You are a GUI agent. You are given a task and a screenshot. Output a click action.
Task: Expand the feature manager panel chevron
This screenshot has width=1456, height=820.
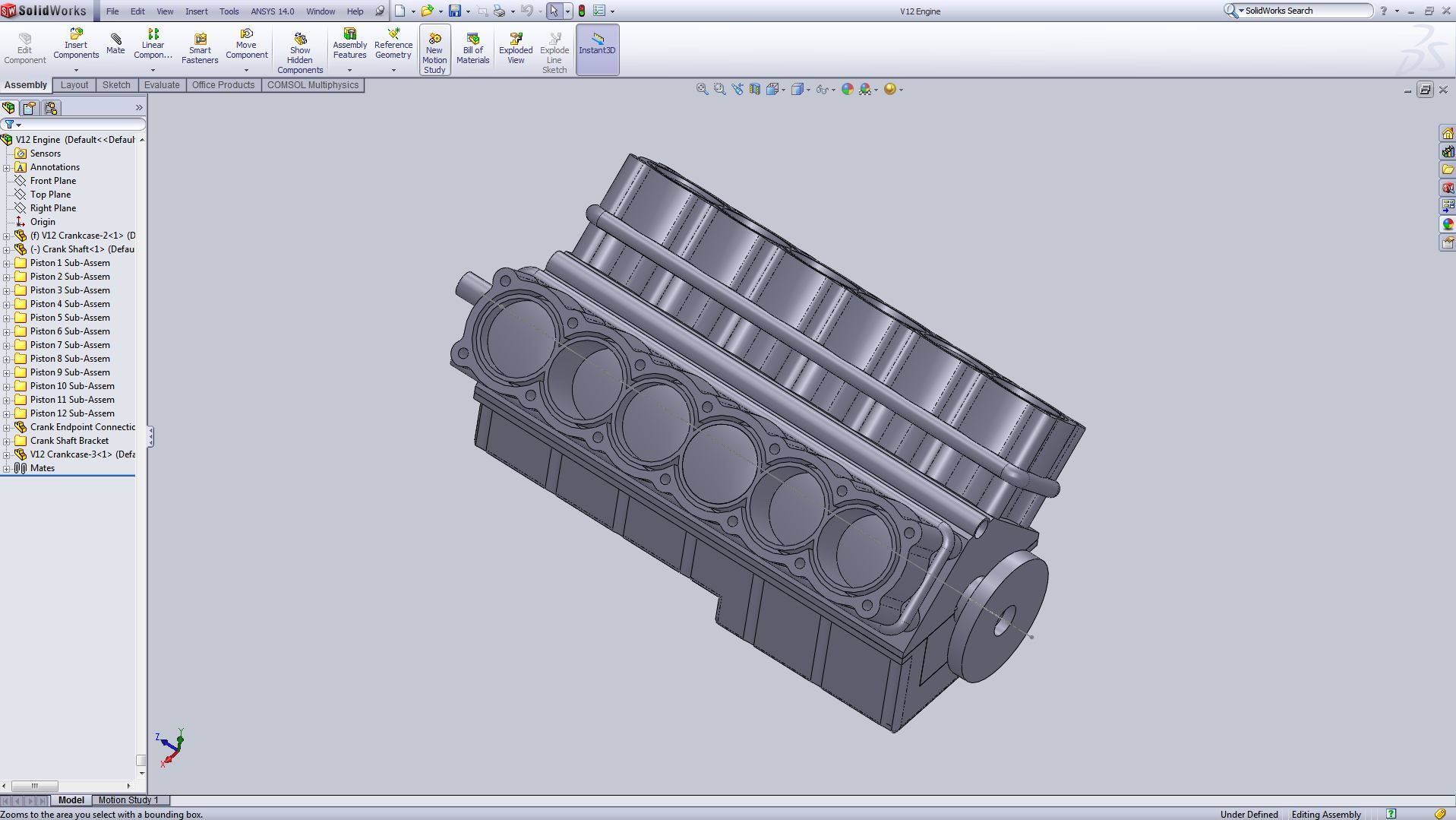[x=139, y=108]
